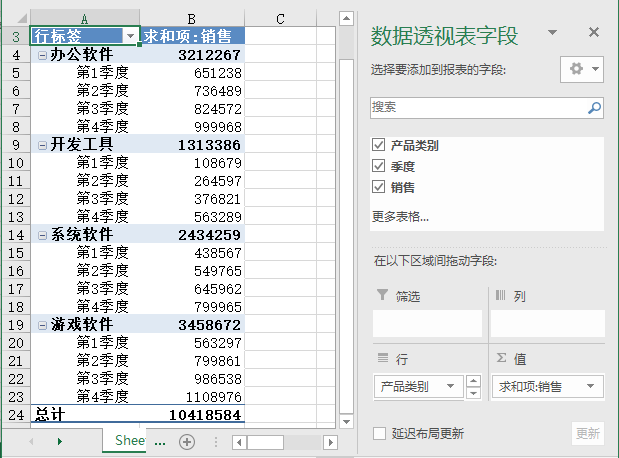Open the 行标签 filter dropdown

click(x=129, y=36)
